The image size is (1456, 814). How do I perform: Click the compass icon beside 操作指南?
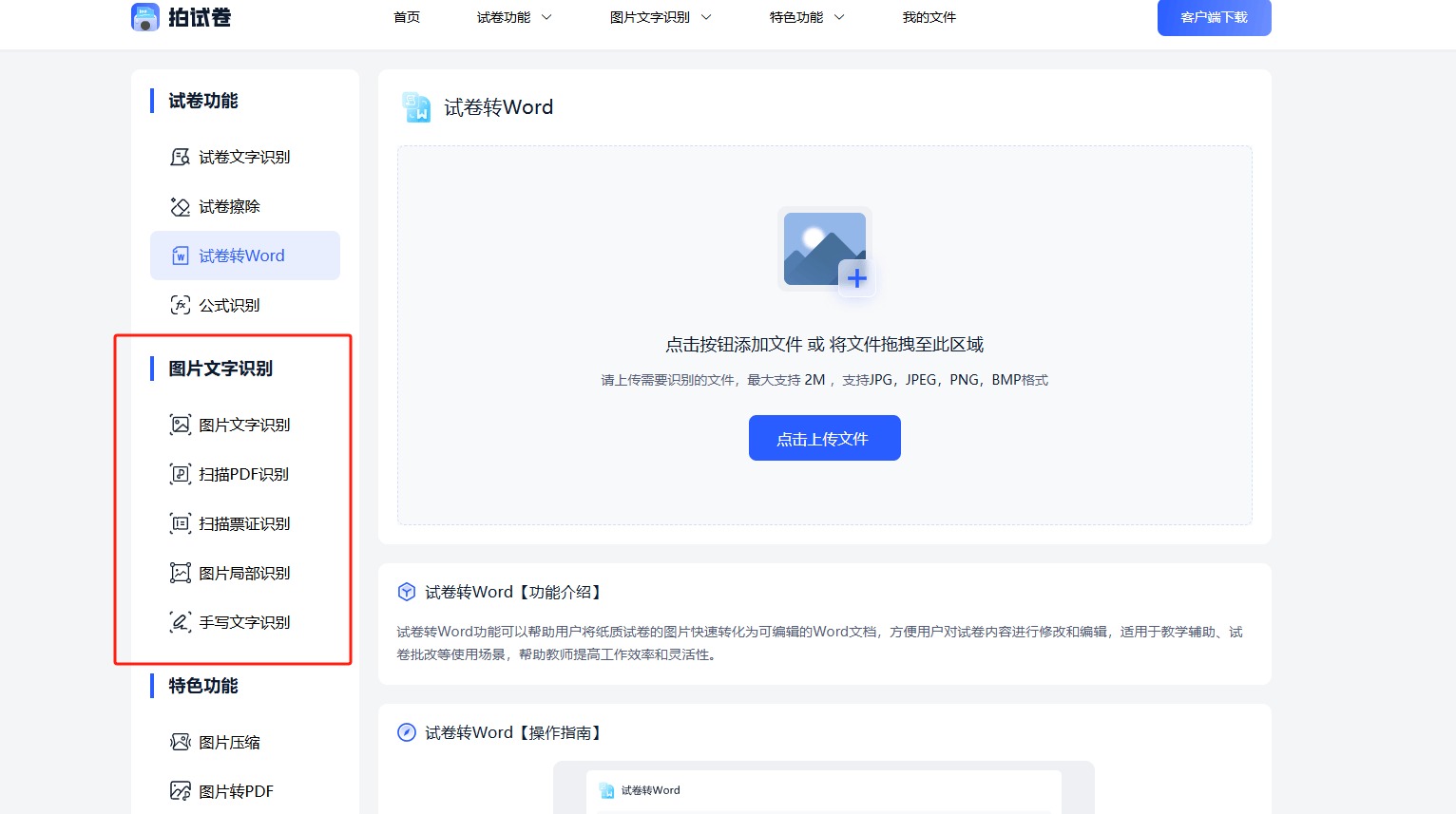point(407,732)
